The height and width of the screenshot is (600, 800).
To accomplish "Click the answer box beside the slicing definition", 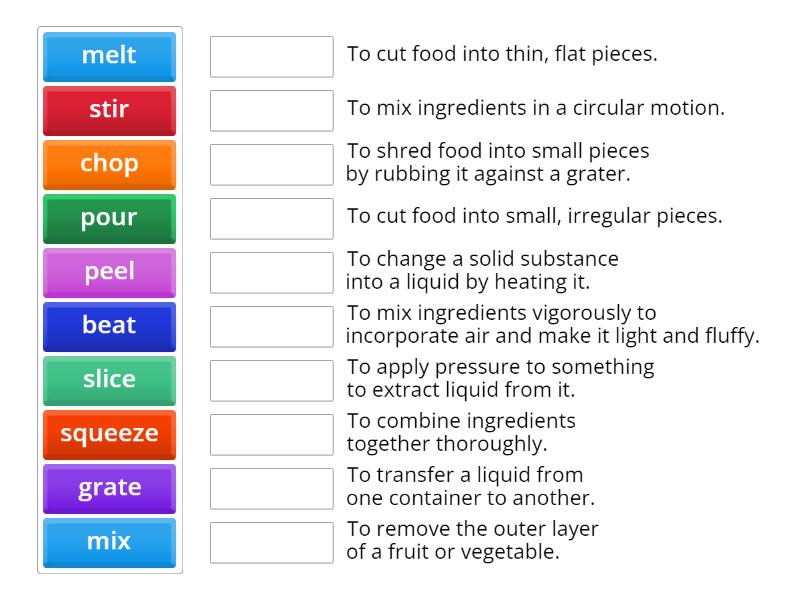I will pos(271,57).
